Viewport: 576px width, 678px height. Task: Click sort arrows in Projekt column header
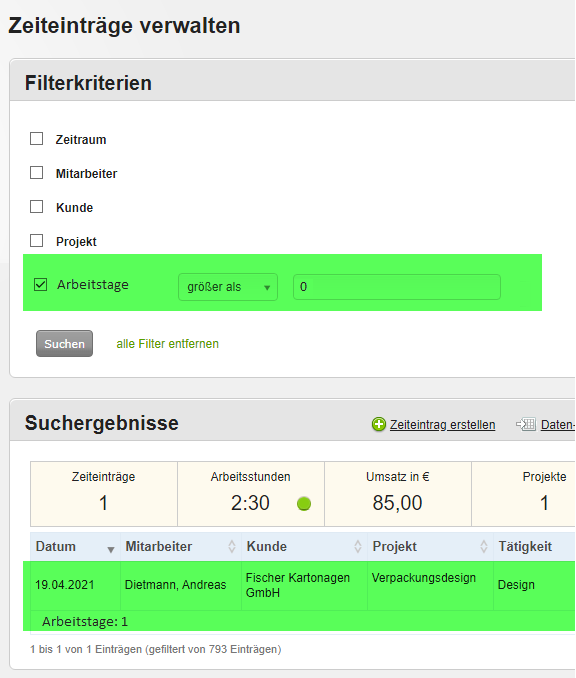(x=483, y=547)
